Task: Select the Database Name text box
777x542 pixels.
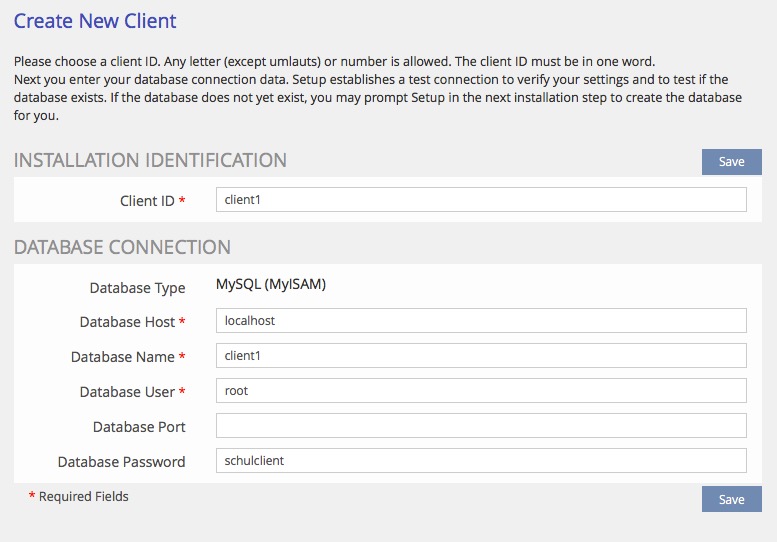Action: 480,356
